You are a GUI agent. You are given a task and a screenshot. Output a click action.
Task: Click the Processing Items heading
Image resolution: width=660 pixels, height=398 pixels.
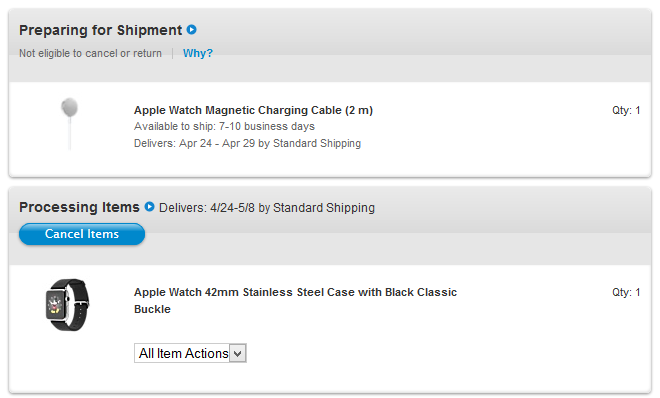point(79,207)
